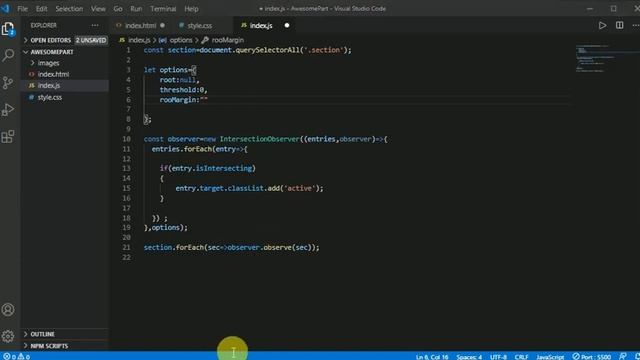Open the Extensions view
Image resolution: width=640 pixels, height=360 pixels.
click(x=8, y=137)
